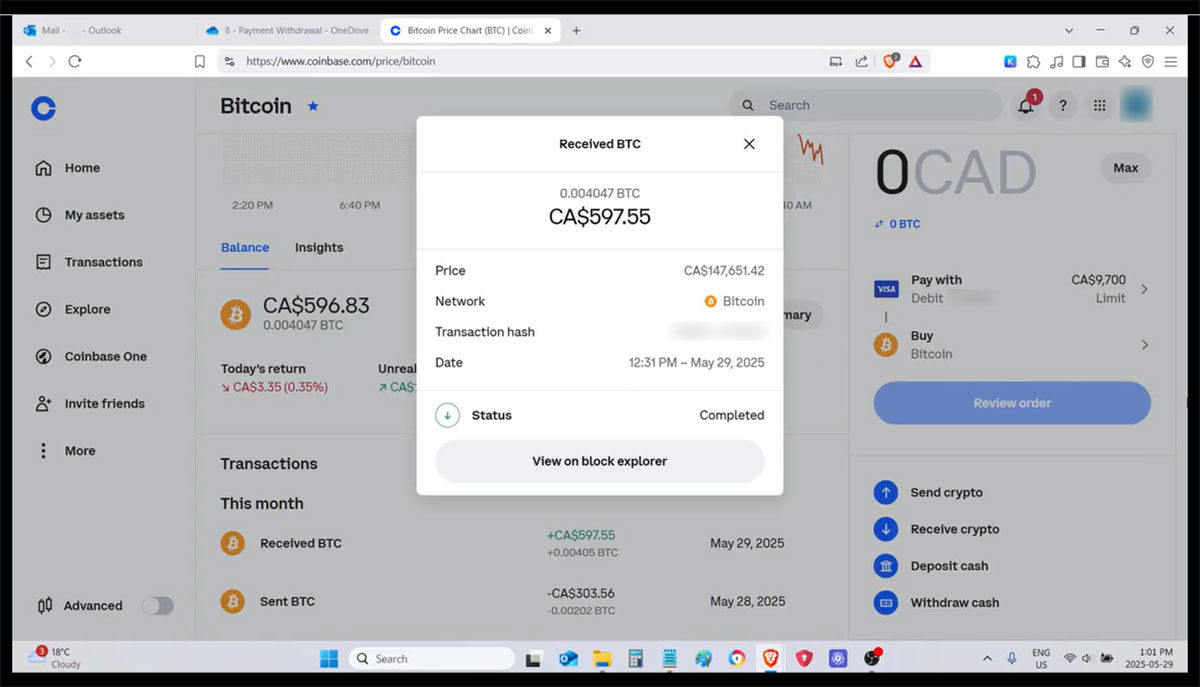The width and height of the screenshot is (1200, 687).
Task: Reload the Coinbase page
Action: click(x=75, y=61)
